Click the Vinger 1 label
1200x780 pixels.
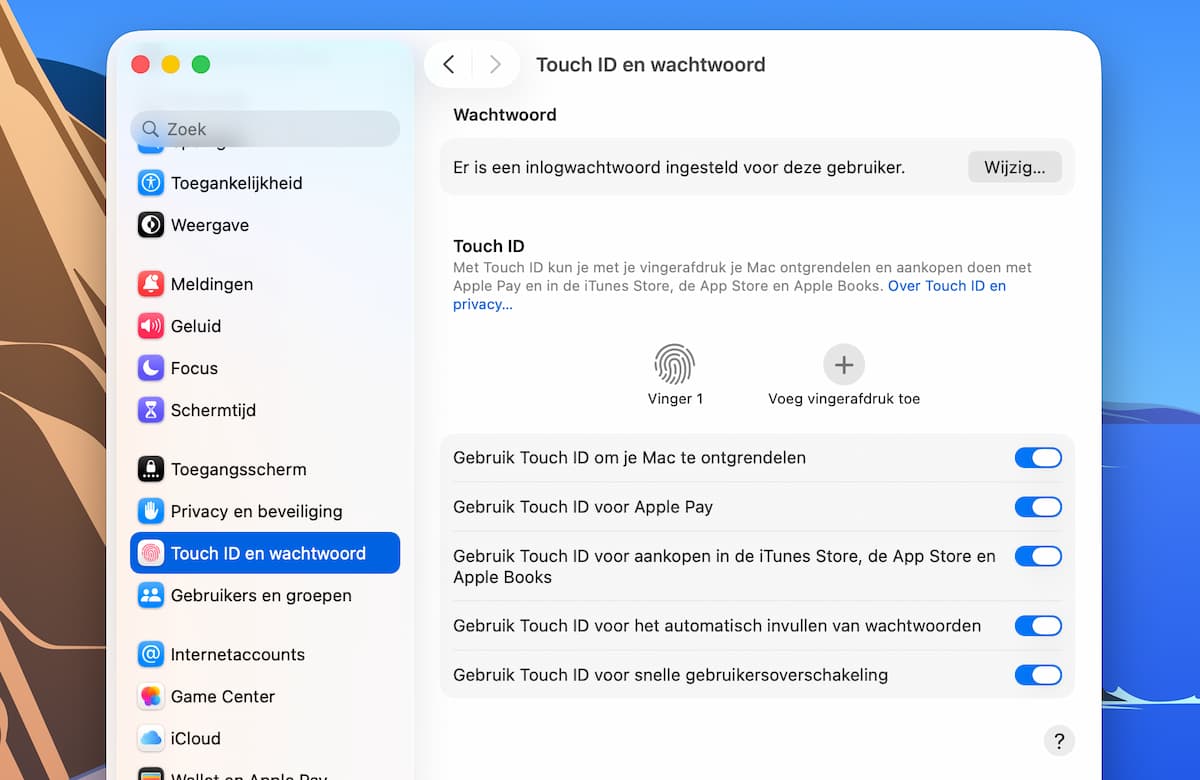(675, 398)
